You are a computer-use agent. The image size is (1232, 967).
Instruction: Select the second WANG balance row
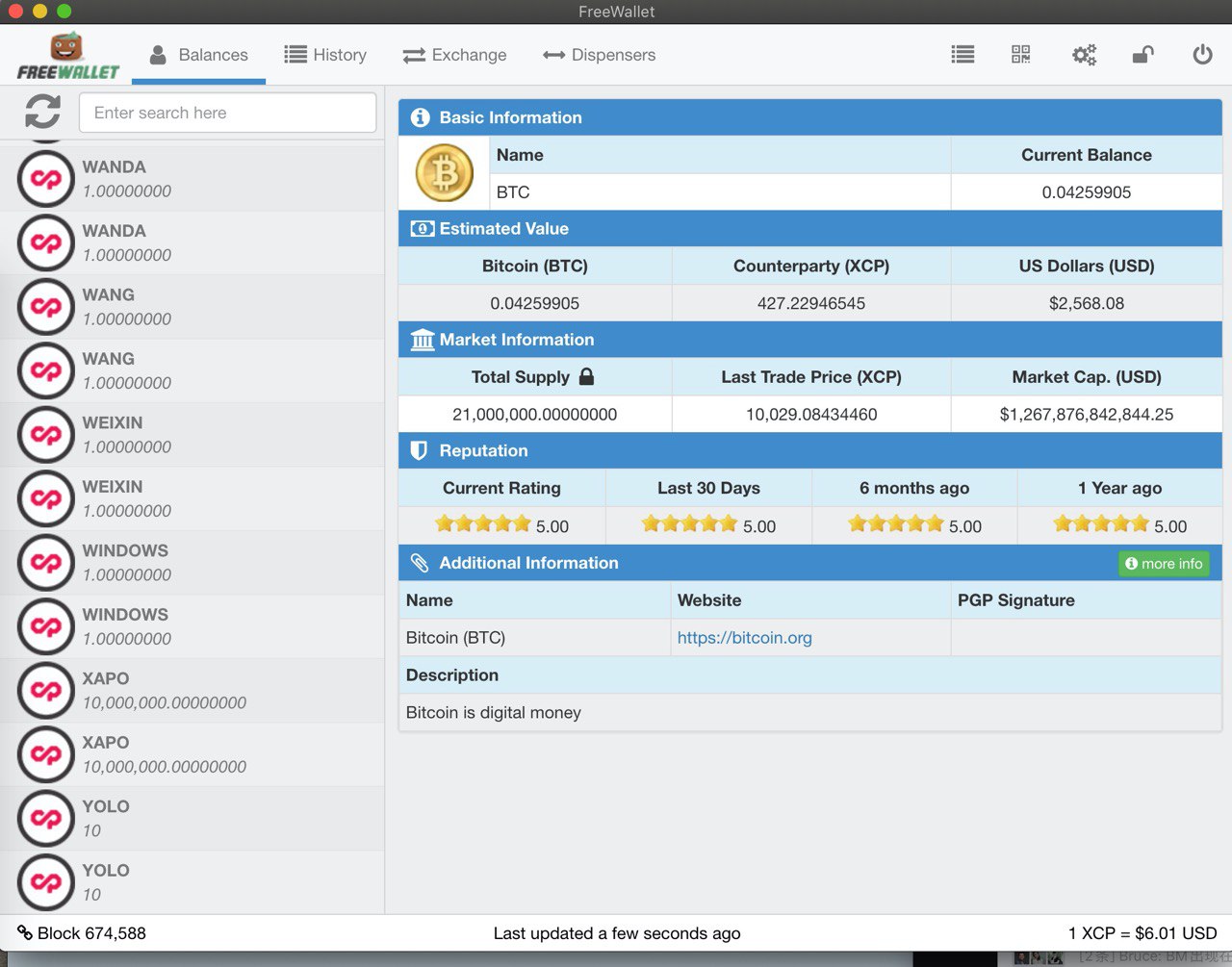pyautogui.click(x=192, y=370)
